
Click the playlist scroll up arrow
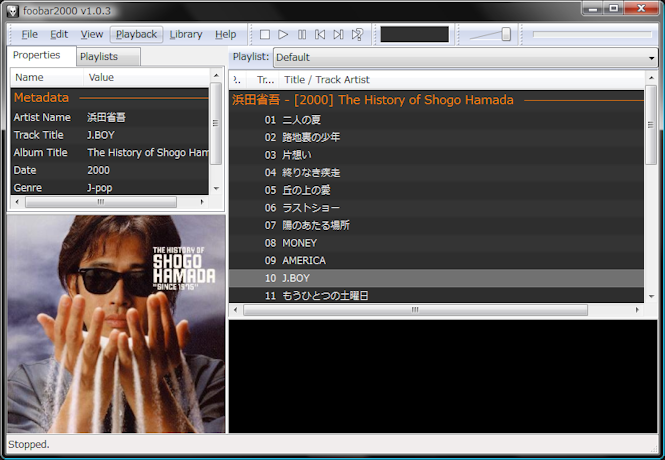[651, 78]
